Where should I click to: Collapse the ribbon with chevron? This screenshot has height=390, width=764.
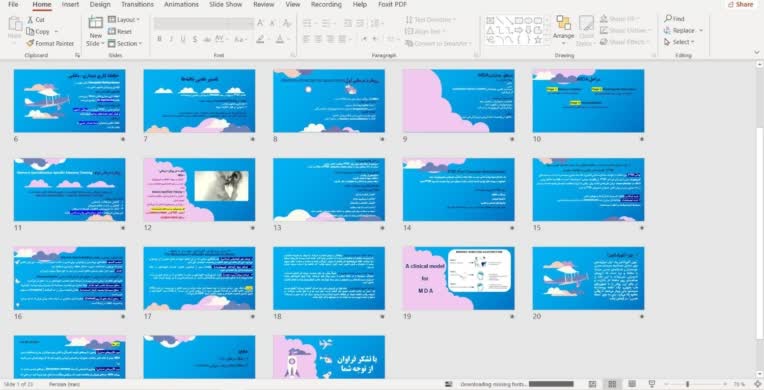[x=757, y=52]
